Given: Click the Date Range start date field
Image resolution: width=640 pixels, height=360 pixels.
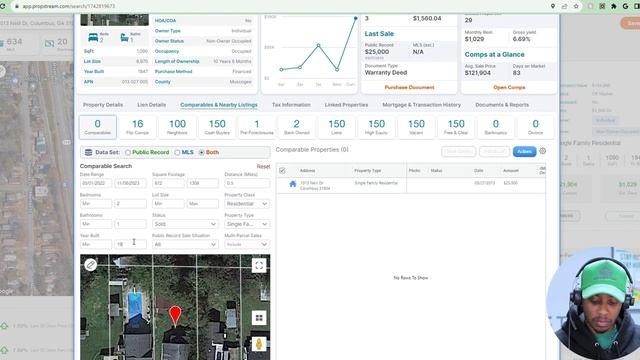Looking at the screenshot, I should 96,183.
